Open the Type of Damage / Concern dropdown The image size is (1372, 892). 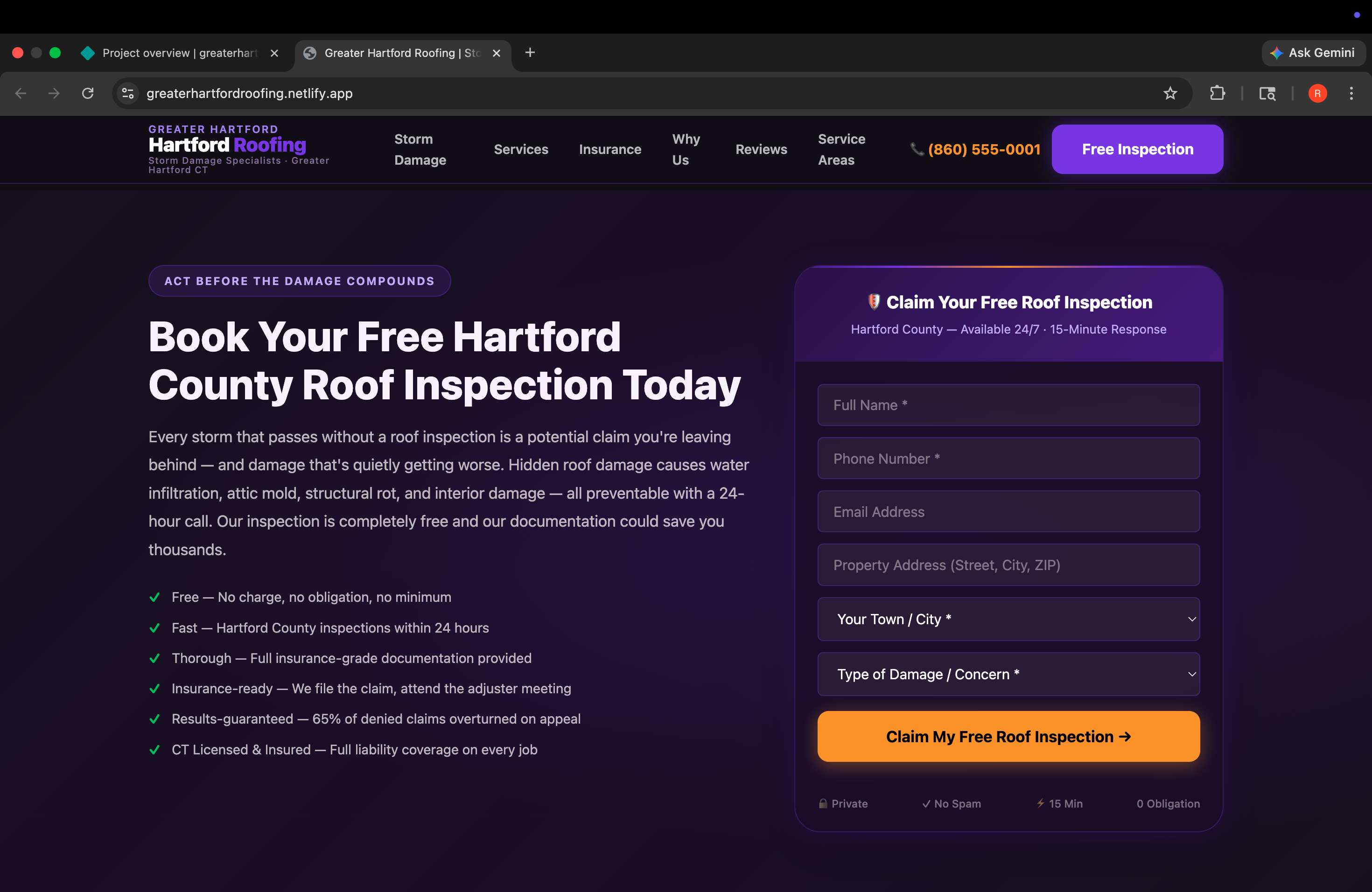1008,674
